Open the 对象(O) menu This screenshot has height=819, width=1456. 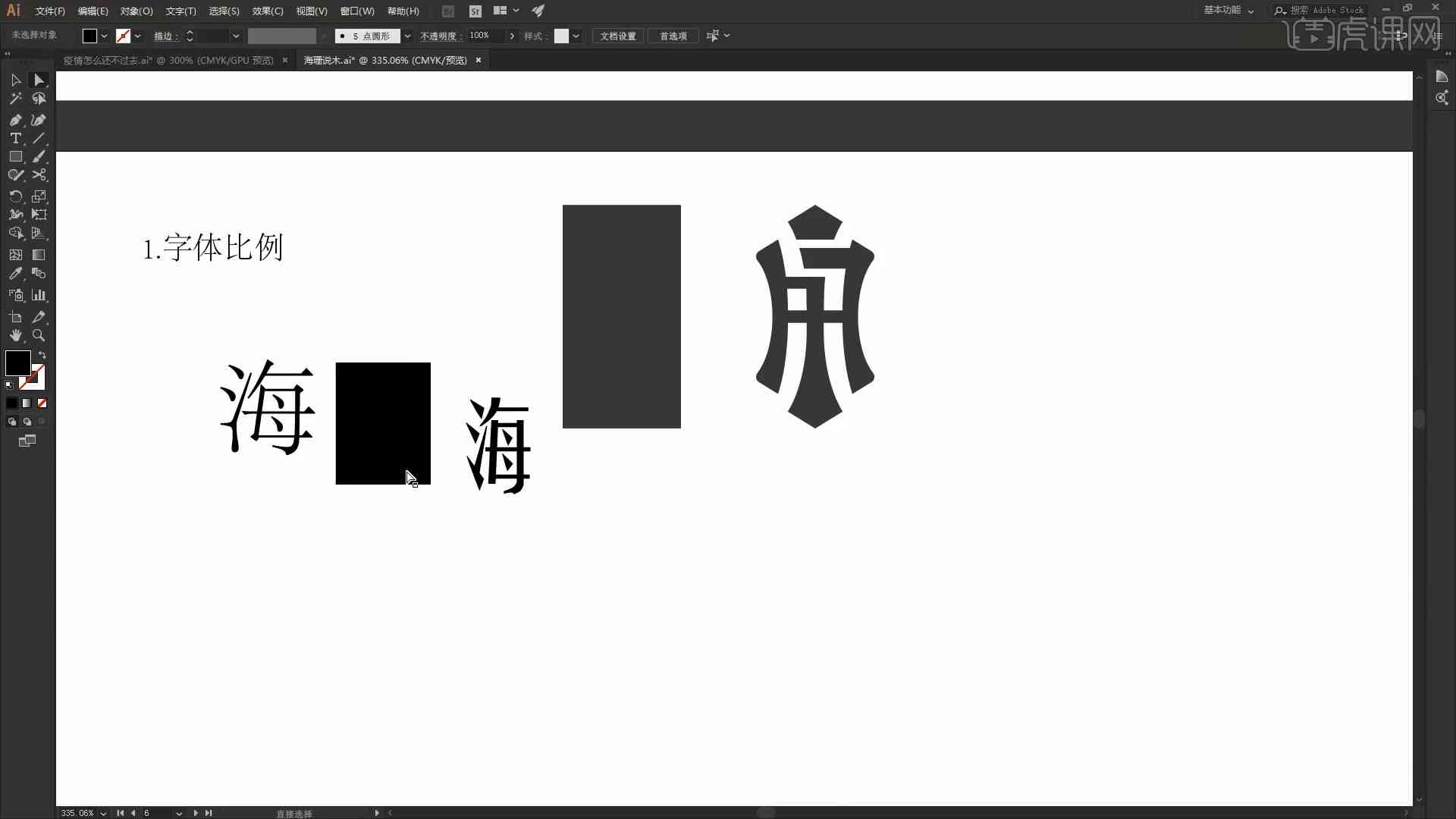pyautogui.click(x=136, y=11)
